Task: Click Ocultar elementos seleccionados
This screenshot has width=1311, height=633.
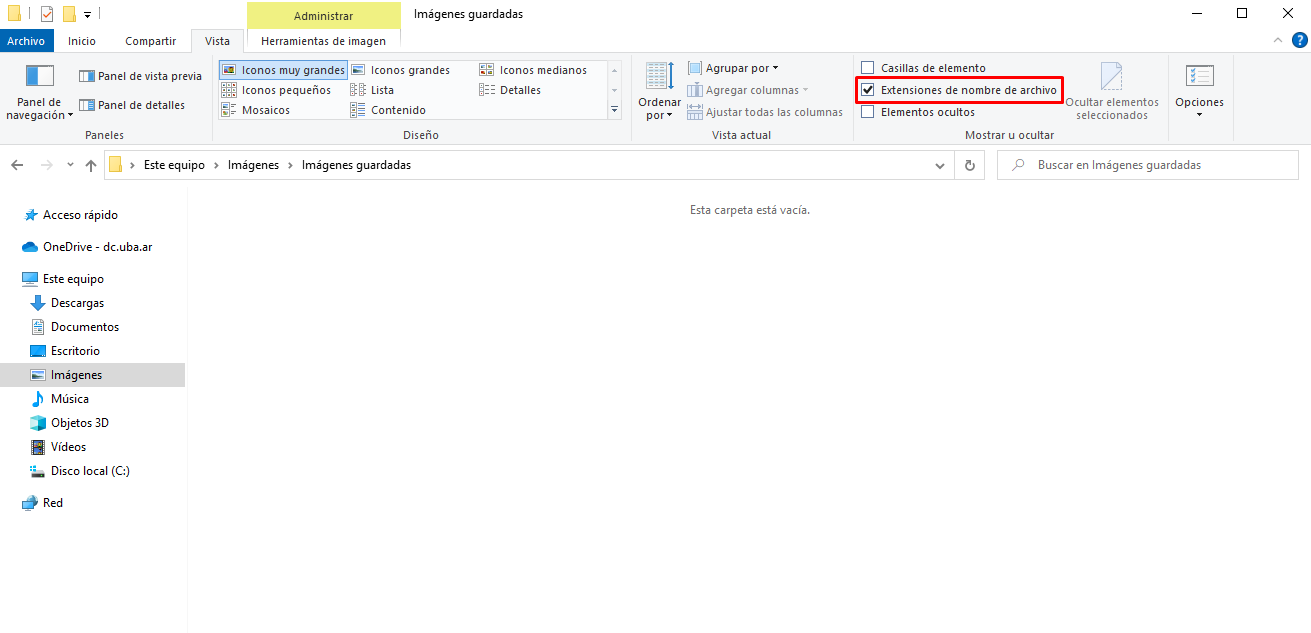Action: coord(1111,90)
